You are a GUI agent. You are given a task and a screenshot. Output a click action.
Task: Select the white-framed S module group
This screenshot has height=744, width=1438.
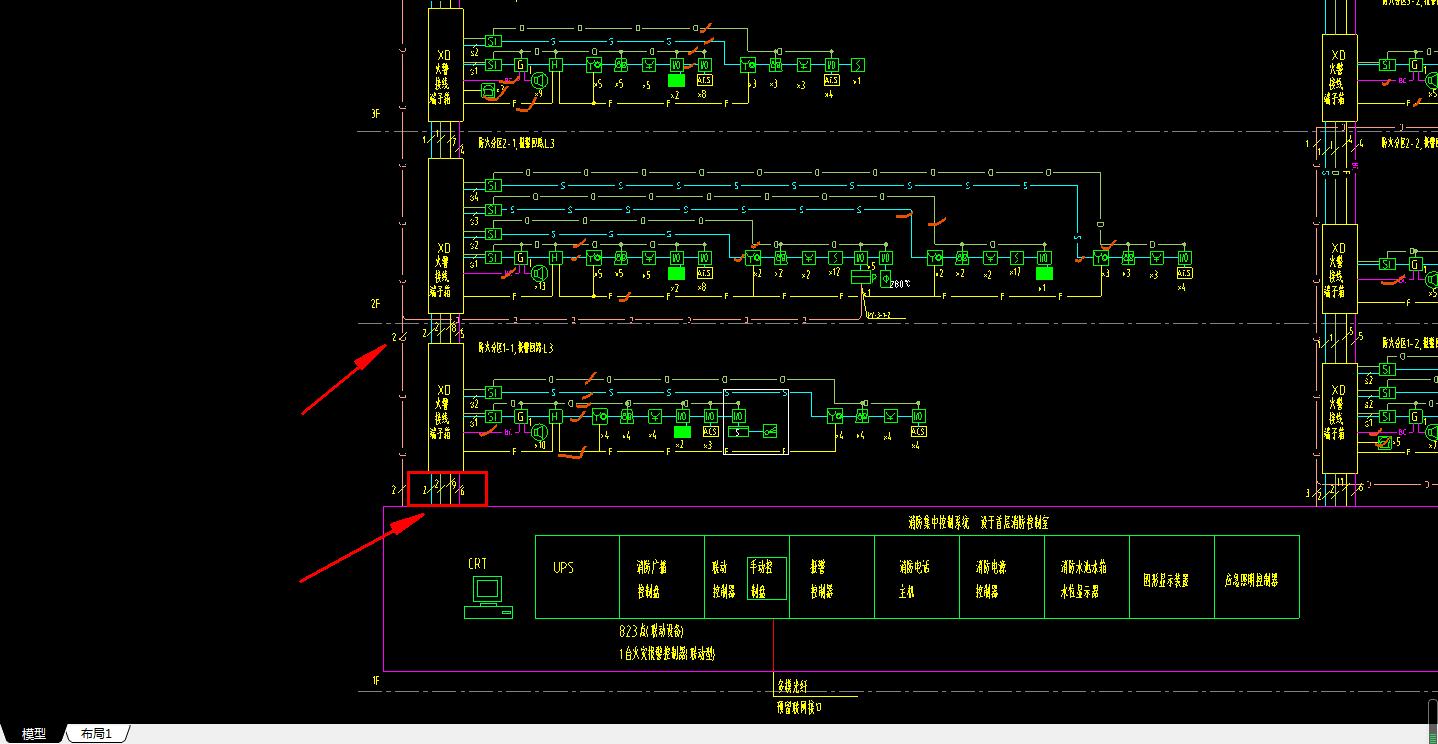pyautogui.click(x=755, y=422)
